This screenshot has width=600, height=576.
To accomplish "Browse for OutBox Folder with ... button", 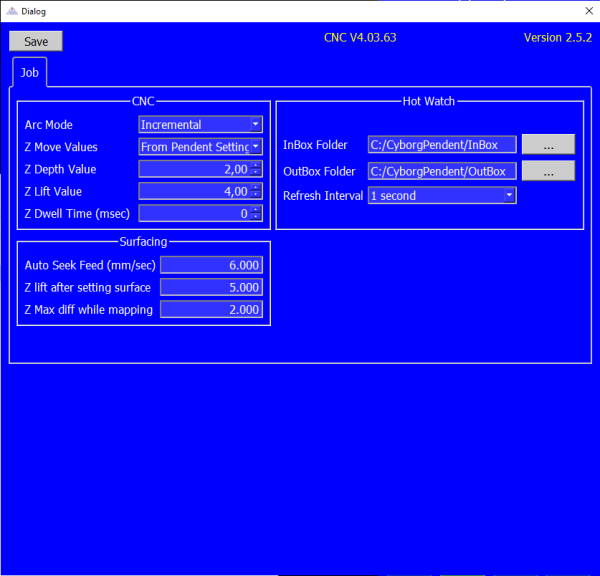I will pos(548,171).
